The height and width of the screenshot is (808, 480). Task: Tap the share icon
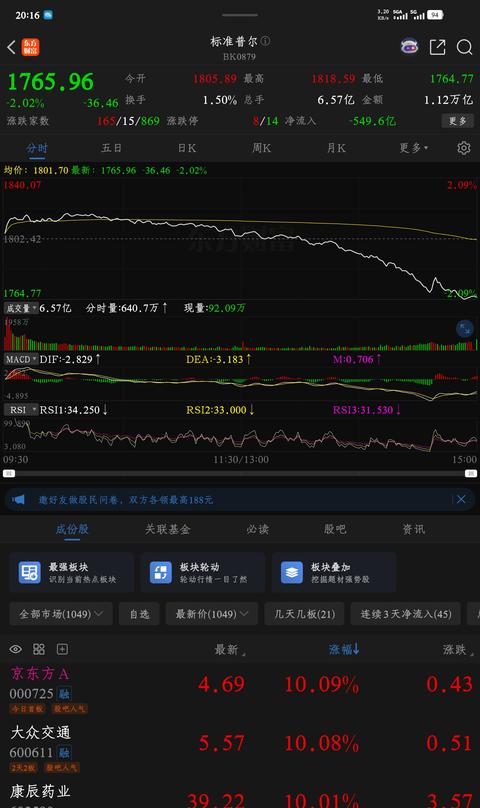click(437, 47)
